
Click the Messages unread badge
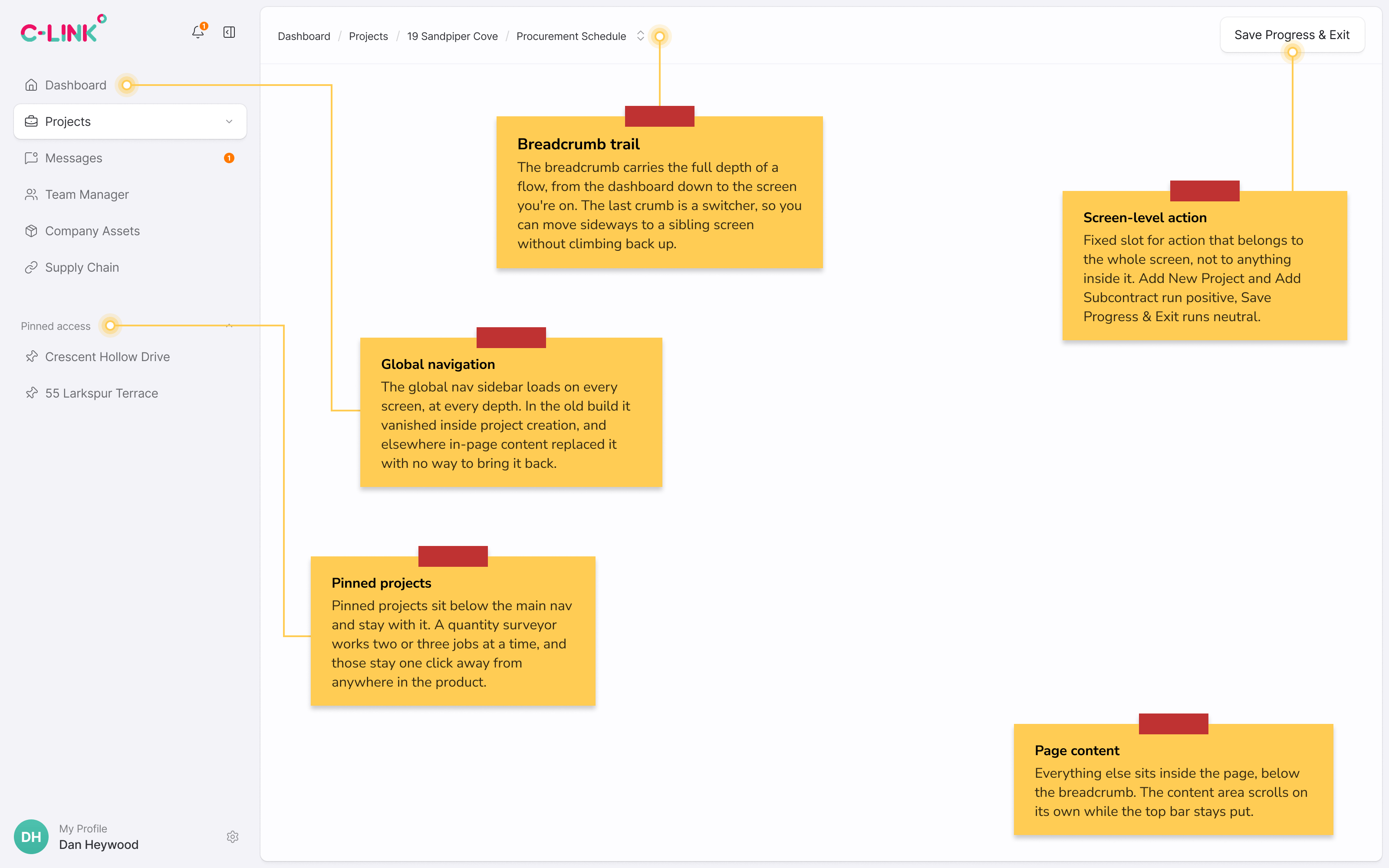point(229,158)
